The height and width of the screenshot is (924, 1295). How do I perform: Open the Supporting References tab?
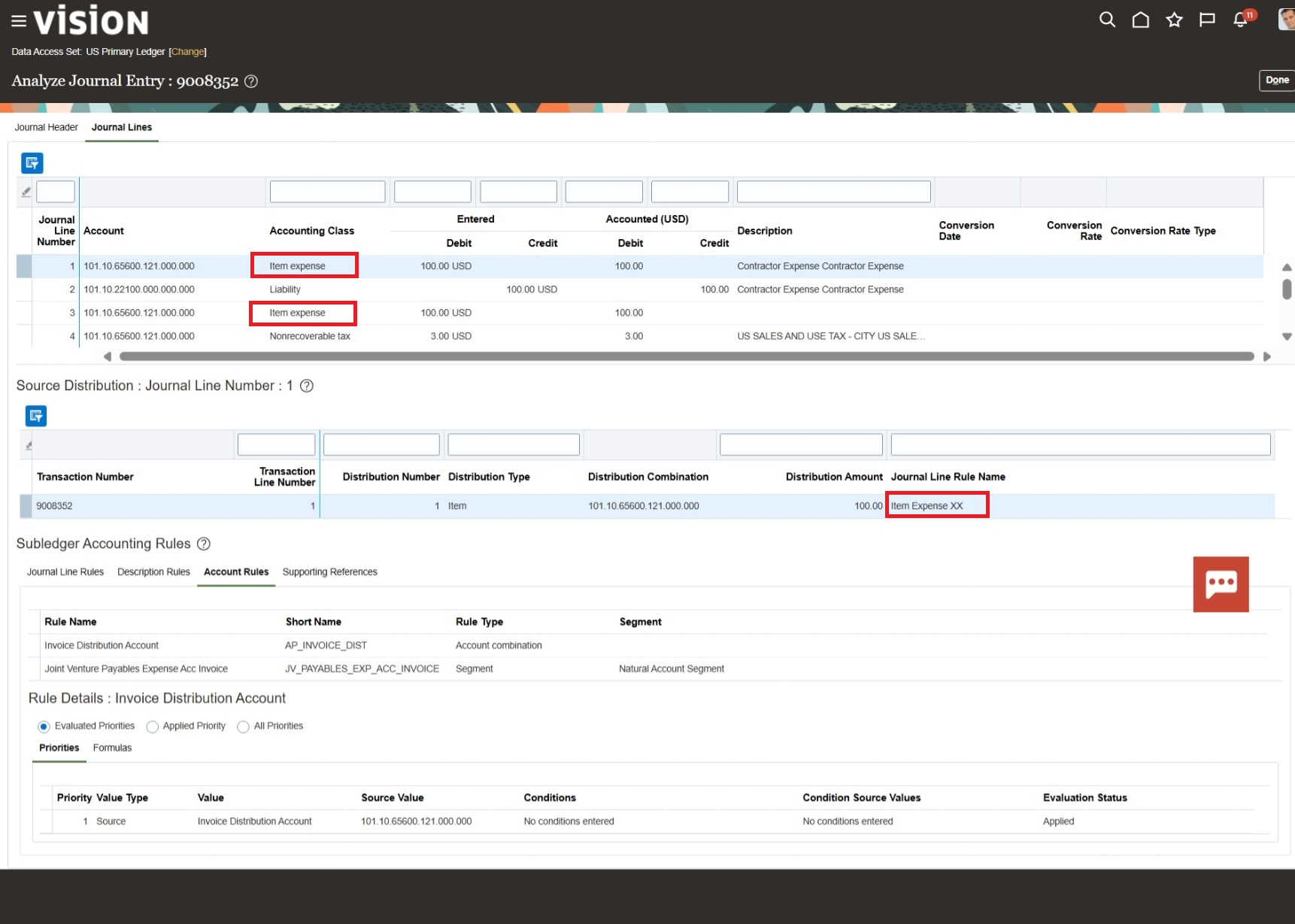329,572
